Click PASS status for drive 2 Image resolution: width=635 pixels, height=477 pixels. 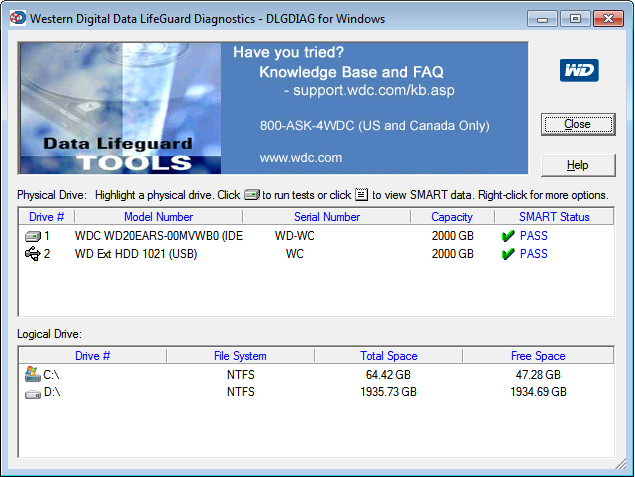[534, 254]
